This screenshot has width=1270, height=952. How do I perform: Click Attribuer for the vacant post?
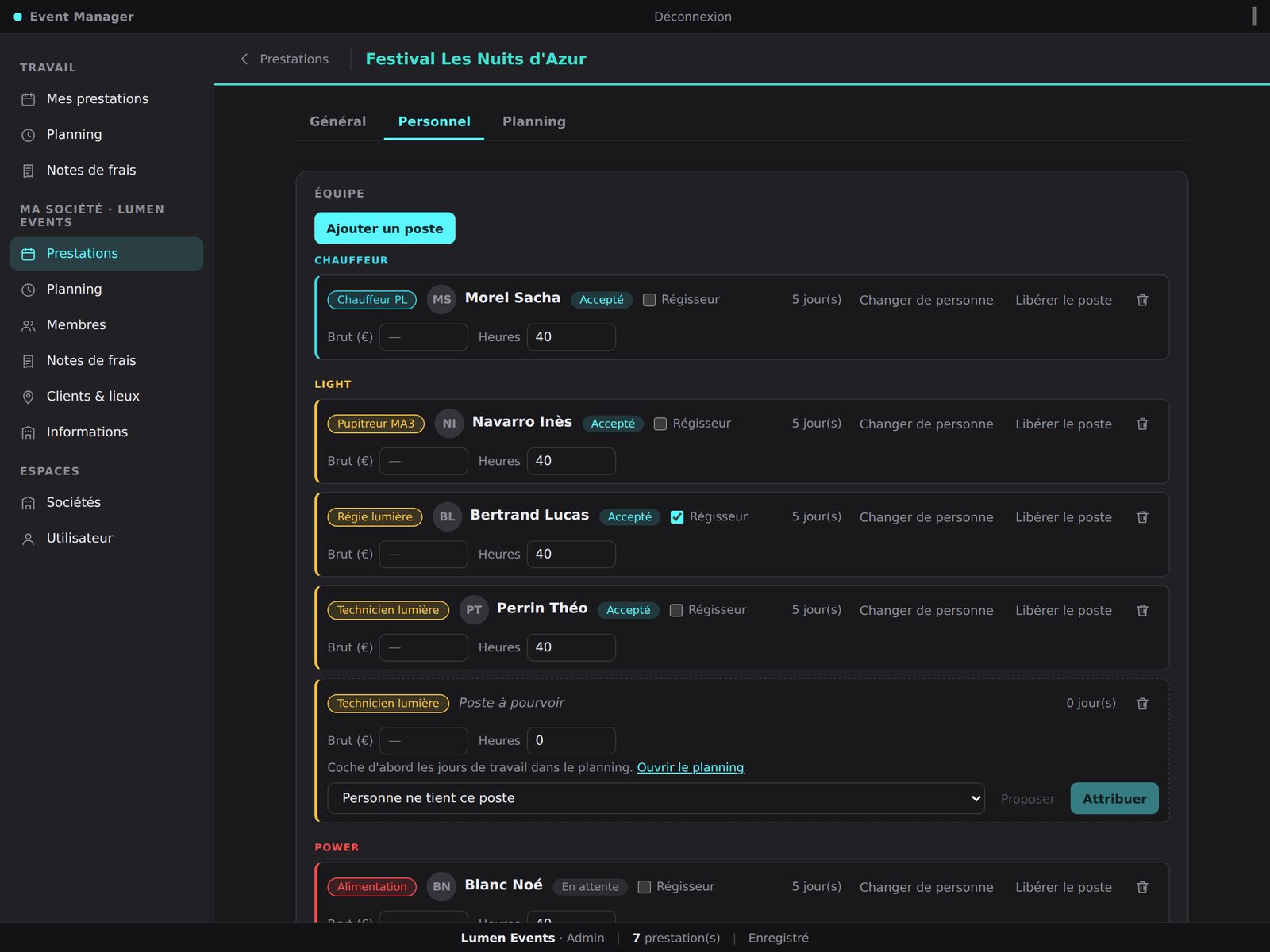coord(1114,799)
